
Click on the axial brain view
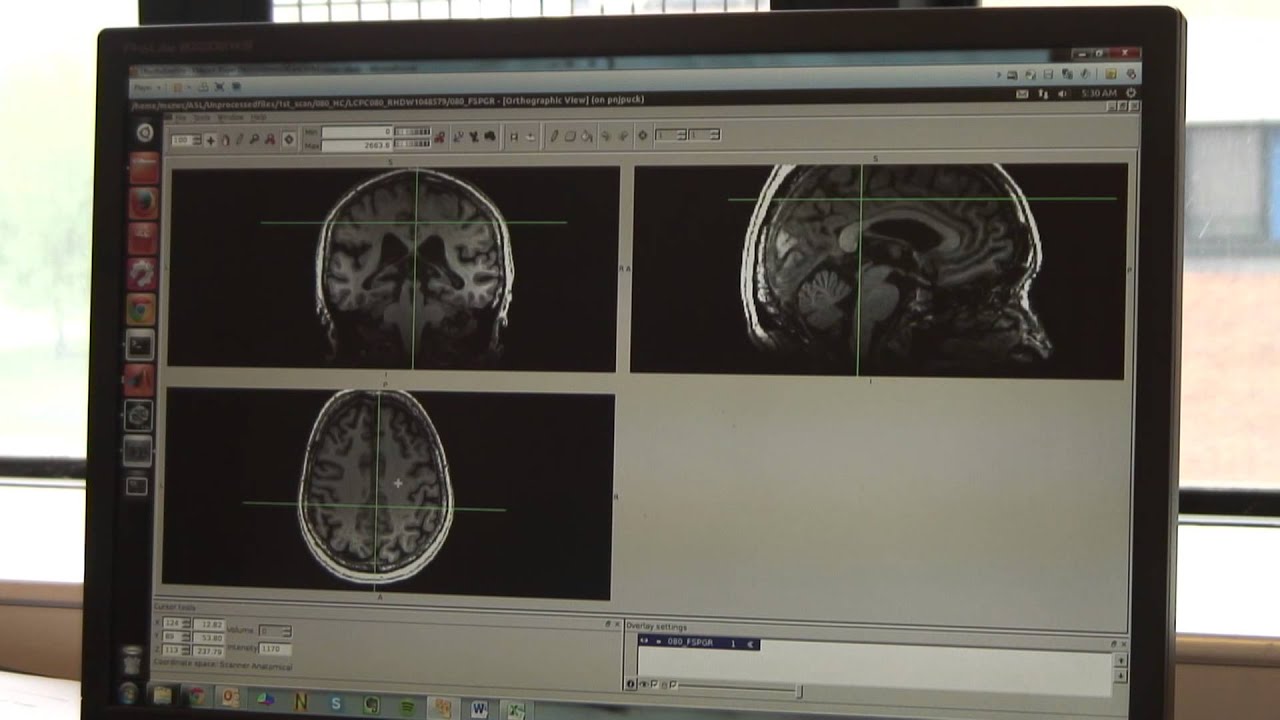(x=388, y=493)
